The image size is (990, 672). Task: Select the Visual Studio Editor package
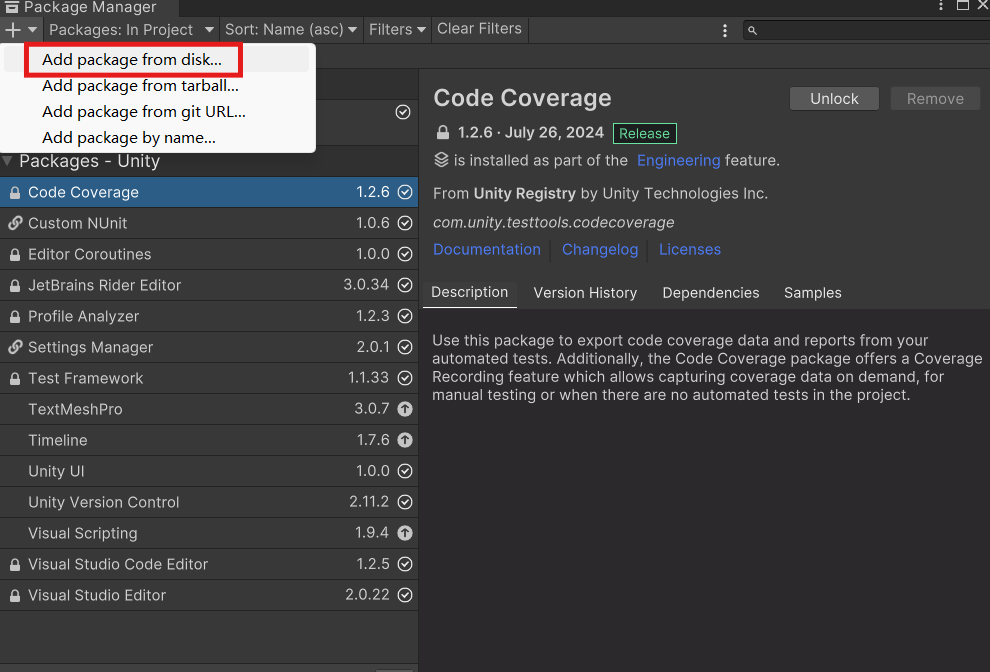pyautogui.click(x=208, y=594)
